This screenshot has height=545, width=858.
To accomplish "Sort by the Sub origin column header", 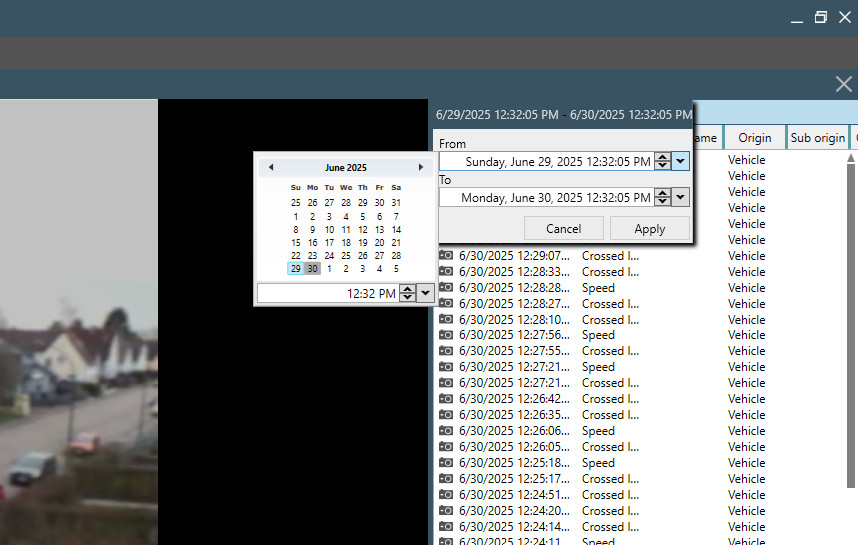I will 817,138.
